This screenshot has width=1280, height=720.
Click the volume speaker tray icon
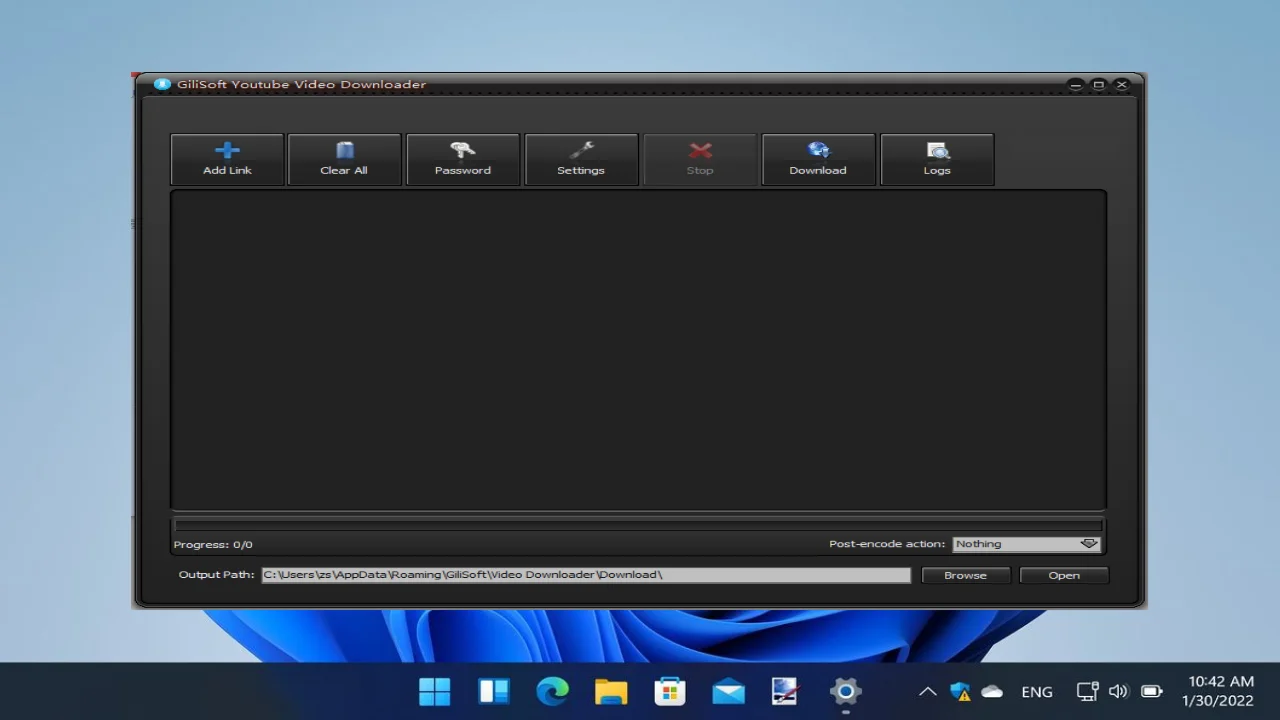point(1119,691)
